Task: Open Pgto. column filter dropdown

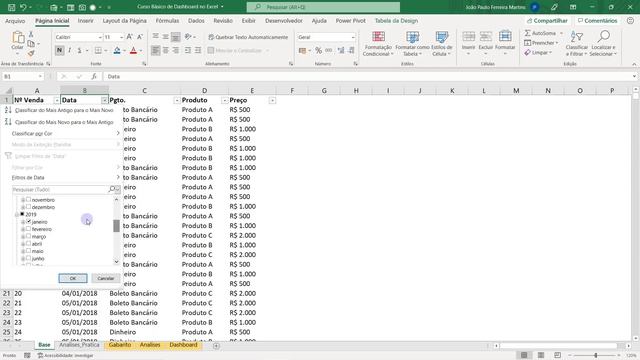Action: point(177,100)
